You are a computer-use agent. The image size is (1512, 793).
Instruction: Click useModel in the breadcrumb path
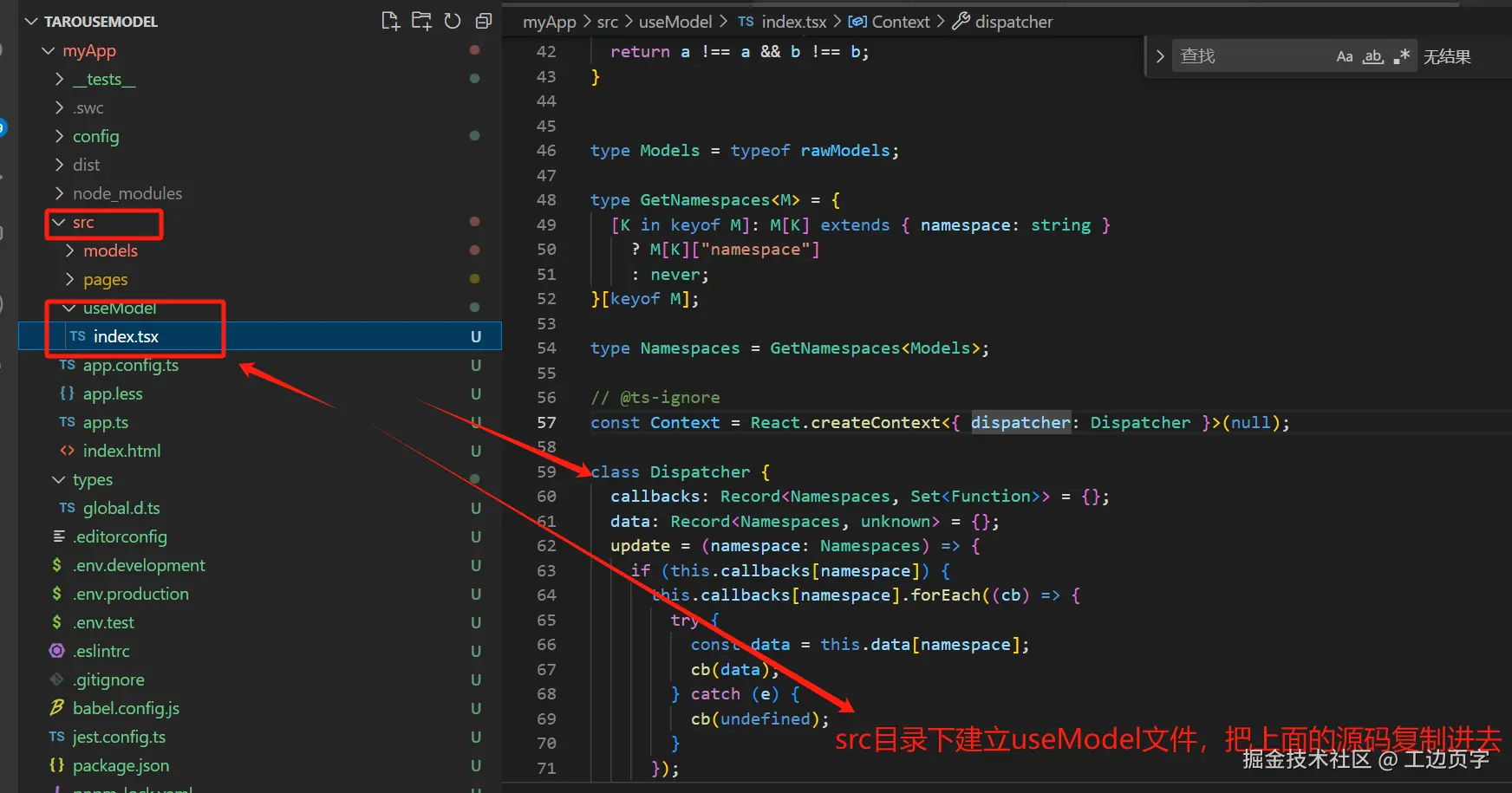coord(675,23)
